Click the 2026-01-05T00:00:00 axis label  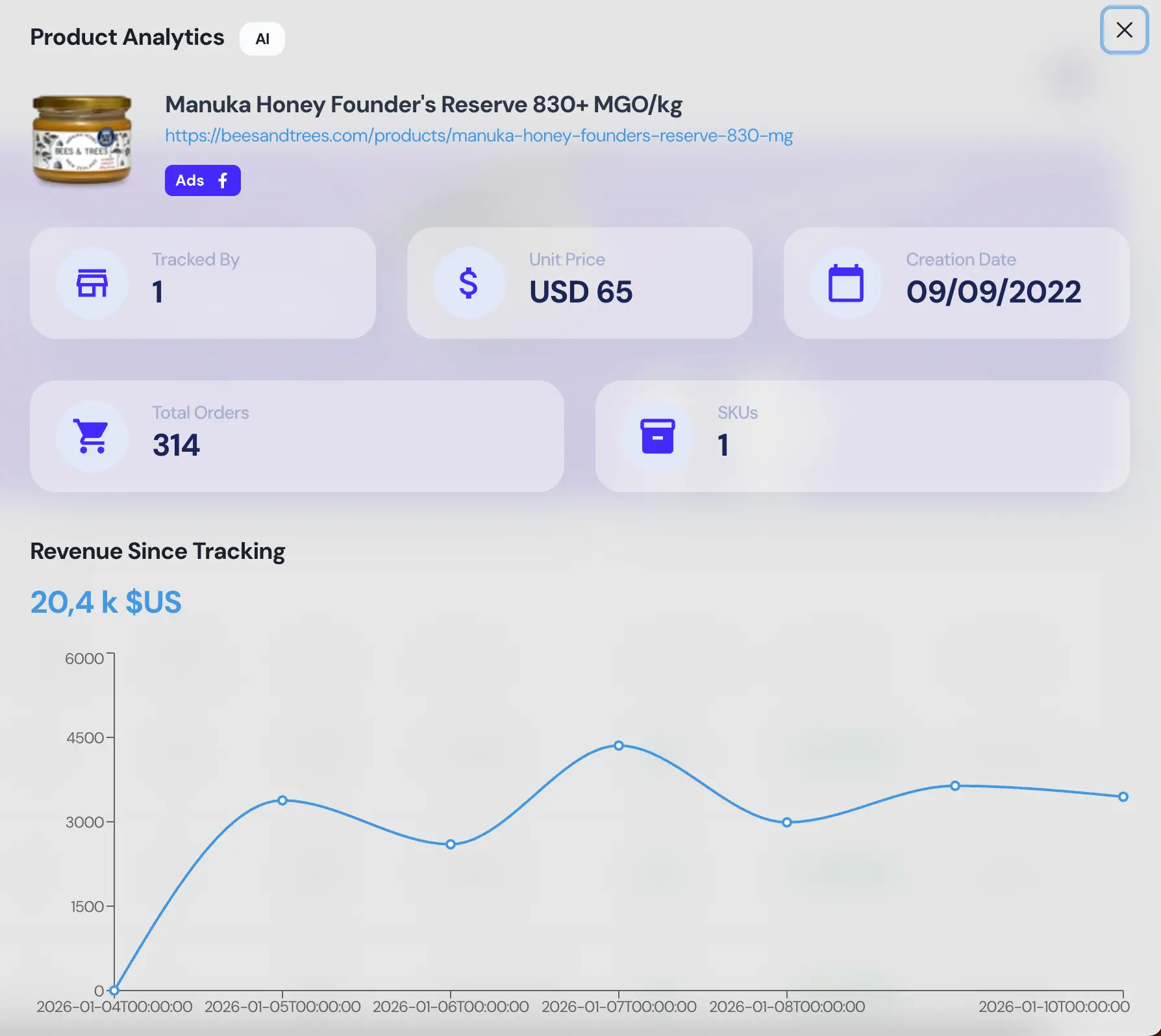(x=282, y=1007)
